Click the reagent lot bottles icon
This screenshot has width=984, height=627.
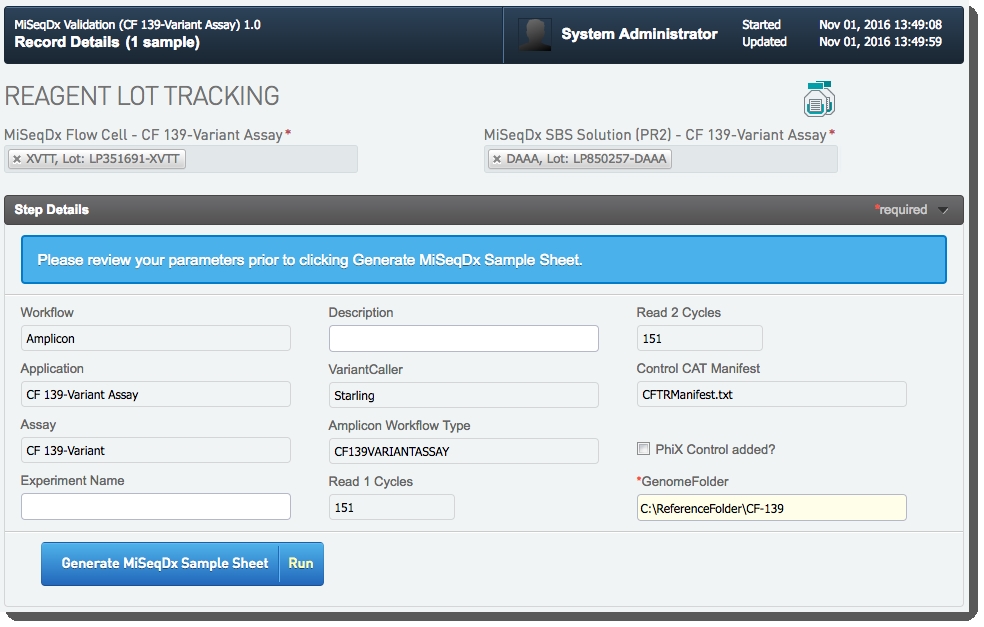tap(819, 99)
